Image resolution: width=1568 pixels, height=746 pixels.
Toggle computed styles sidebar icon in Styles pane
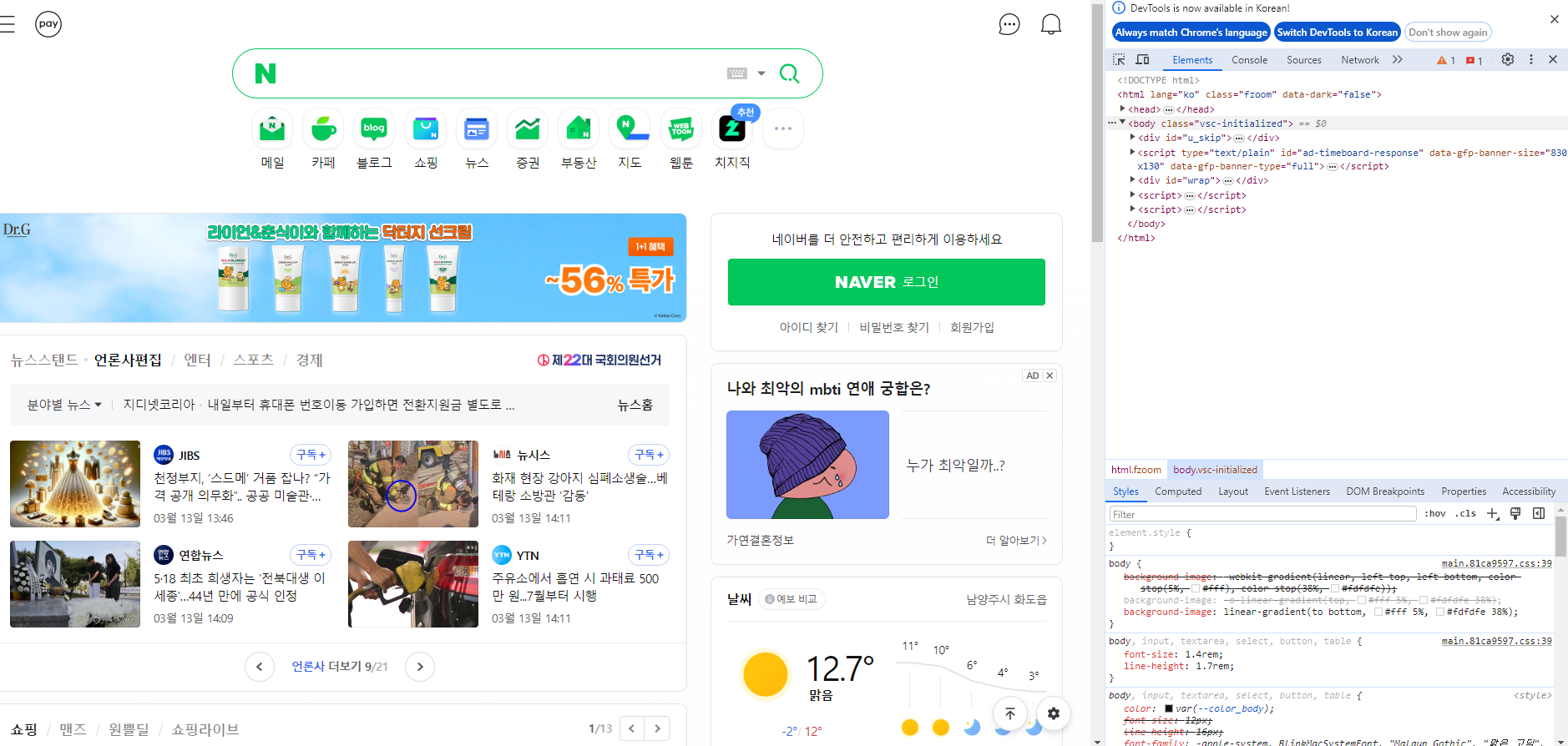click(x=1539, y=514)
